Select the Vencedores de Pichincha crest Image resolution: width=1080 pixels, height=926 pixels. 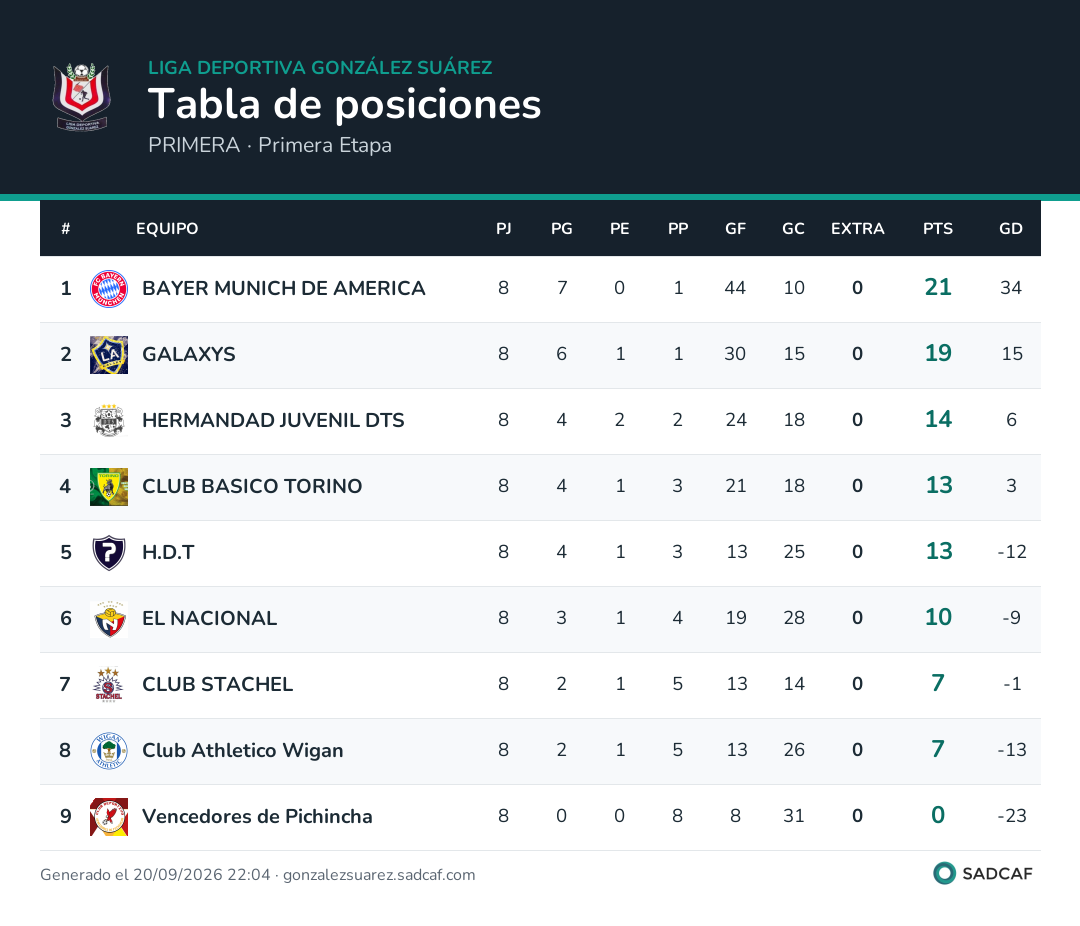tap(109, 817)
